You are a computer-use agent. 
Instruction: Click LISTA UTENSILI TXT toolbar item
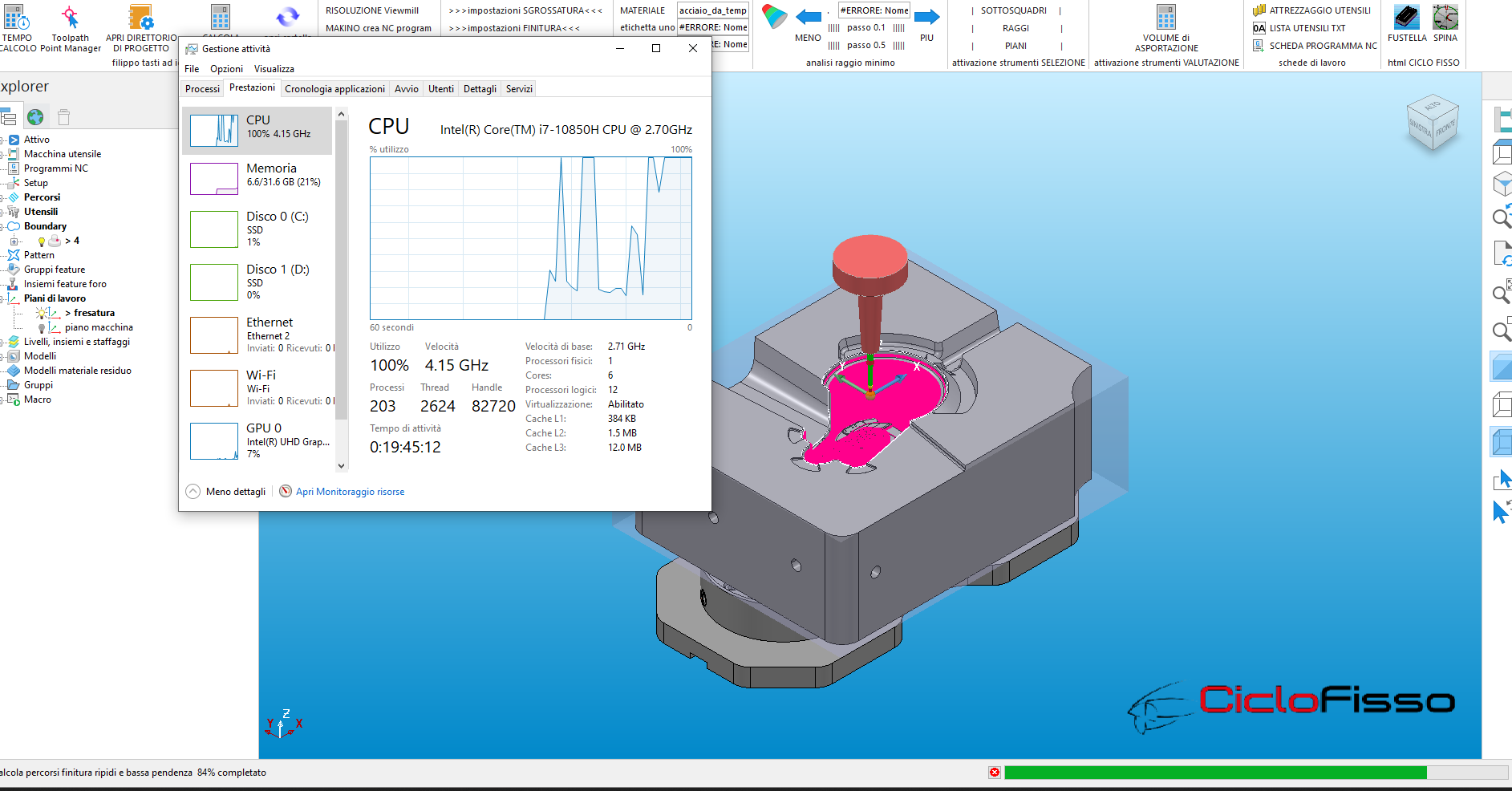tap(1299, 28)
